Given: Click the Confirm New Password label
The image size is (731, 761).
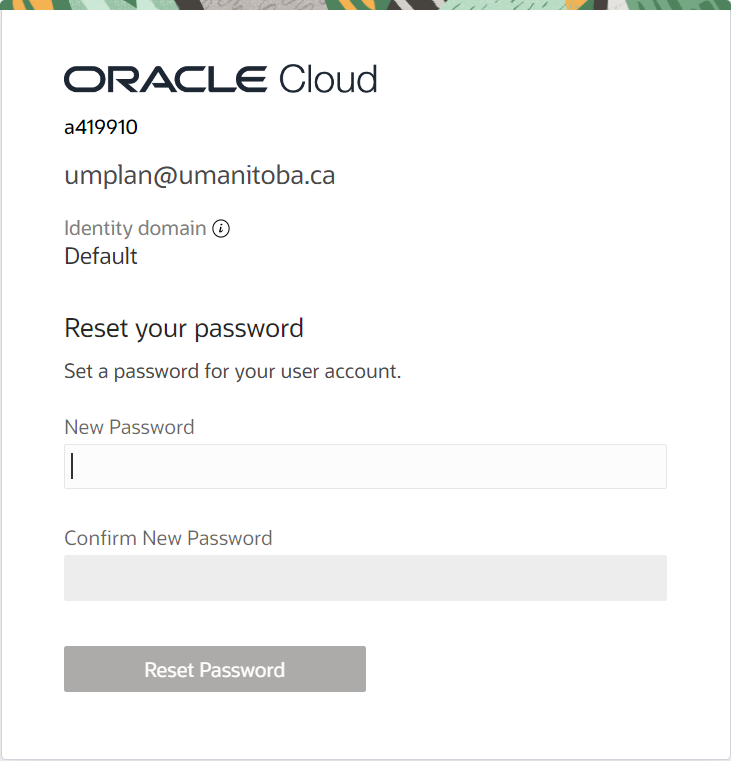Looking at the screenshot, I should tap(168, 538).
